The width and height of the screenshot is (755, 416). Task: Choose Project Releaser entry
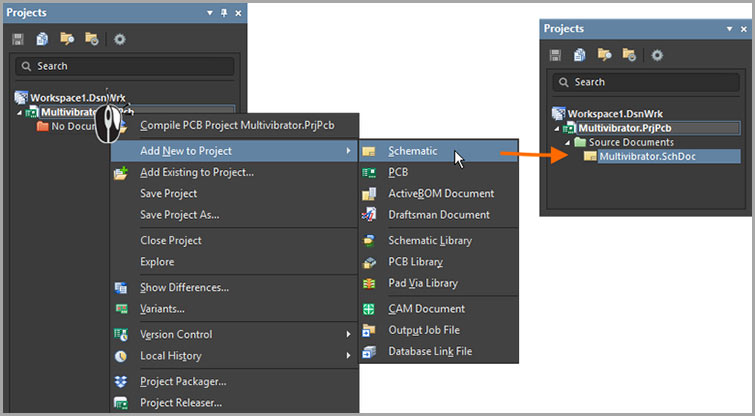235,403
